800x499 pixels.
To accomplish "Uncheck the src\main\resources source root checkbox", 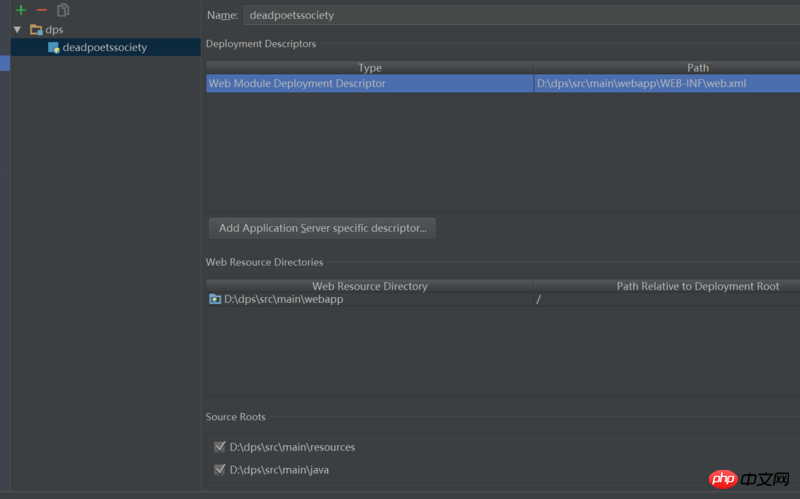I will coord(220,447).
